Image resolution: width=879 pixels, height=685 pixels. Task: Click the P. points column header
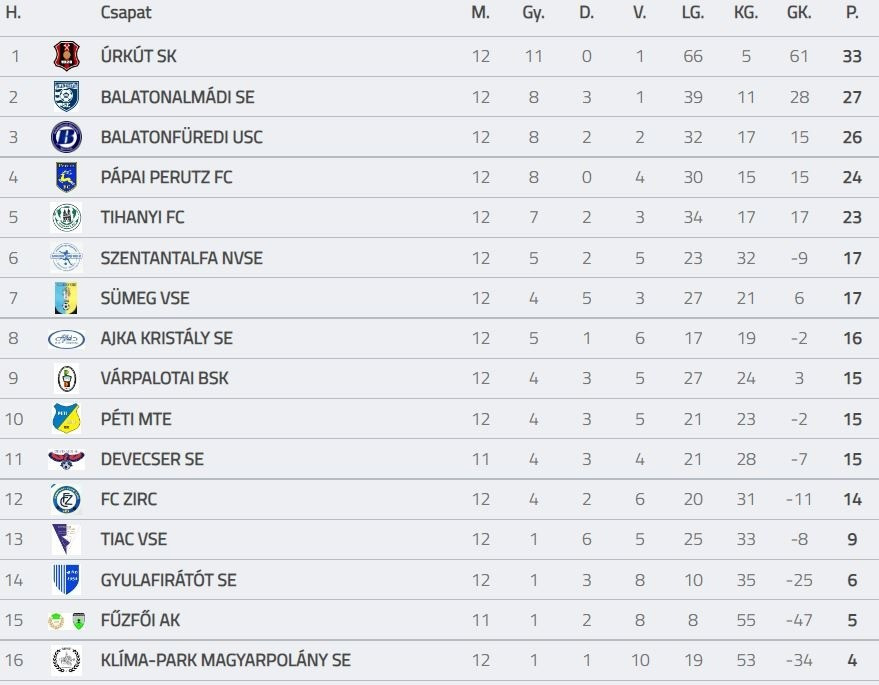point(852,13)
